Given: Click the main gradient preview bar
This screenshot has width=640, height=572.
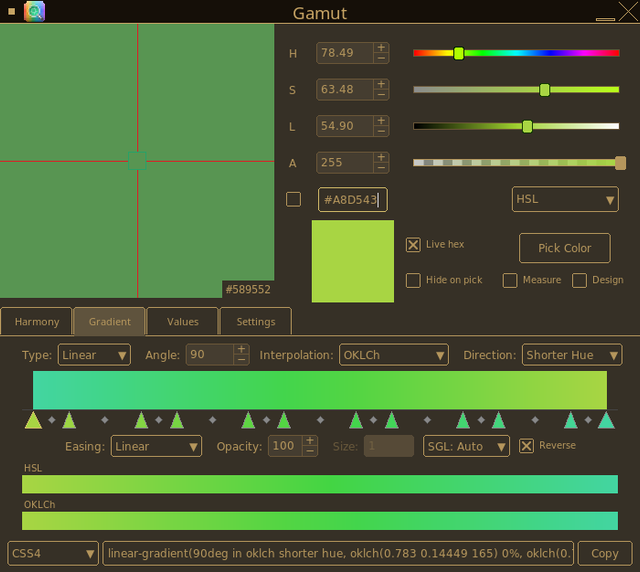Looking at the screenshot, I should [320, 390].
